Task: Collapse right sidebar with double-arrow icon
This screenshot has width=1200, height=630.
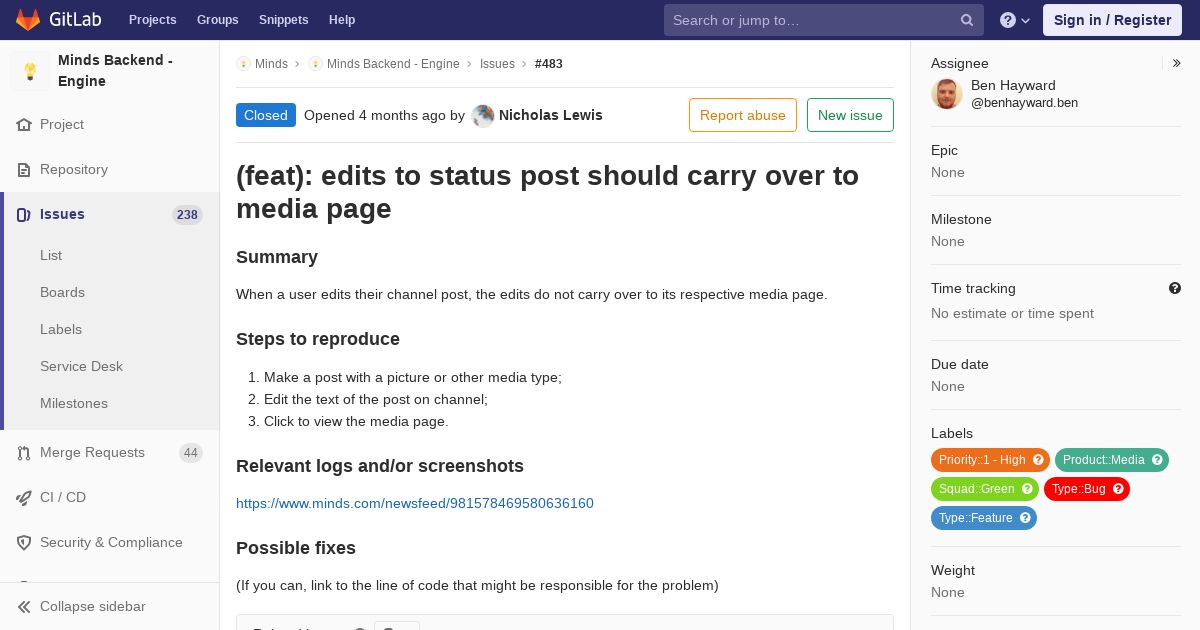Action: pos(1177,63)
